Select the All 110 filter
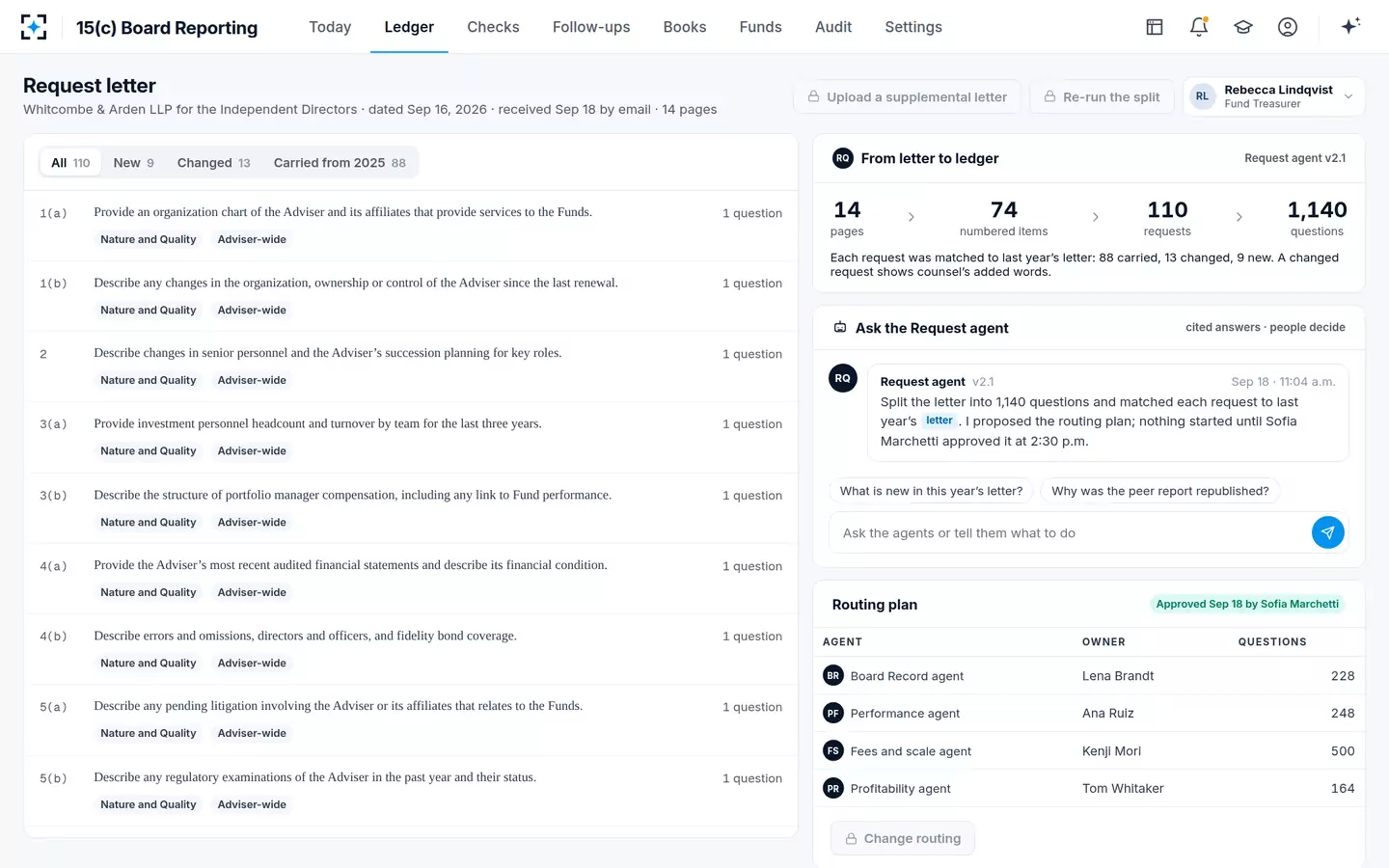 (70, 163)
